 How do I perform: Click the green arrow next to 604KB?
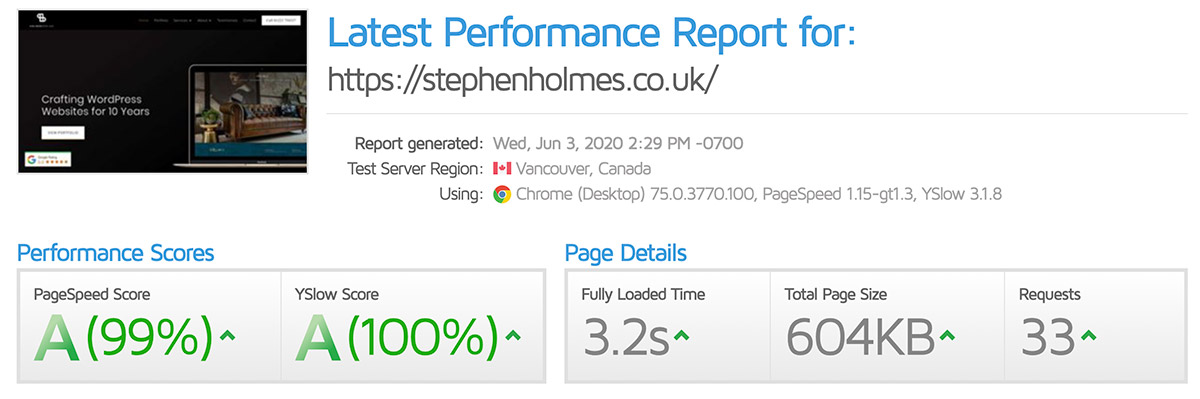(x=948, y=336)
